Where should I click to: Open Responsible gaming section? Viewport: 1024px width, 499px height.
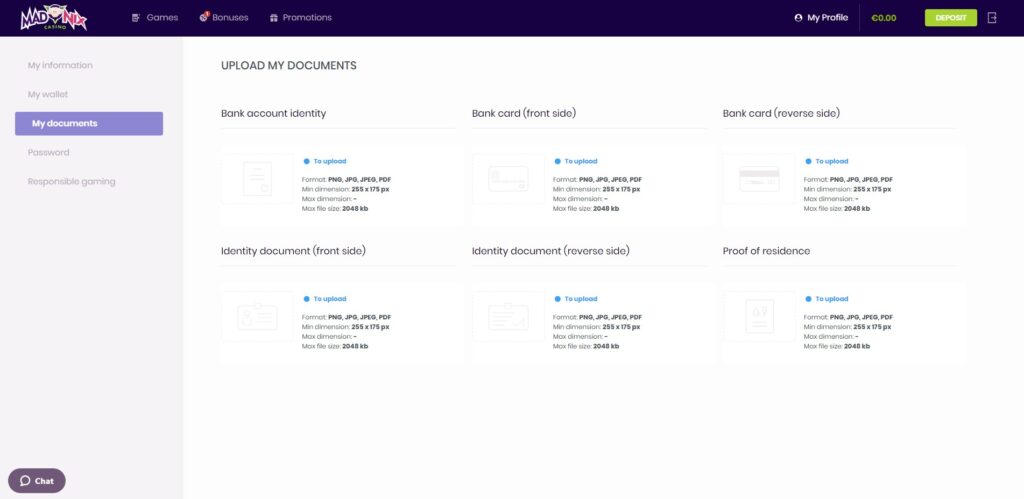71,182
